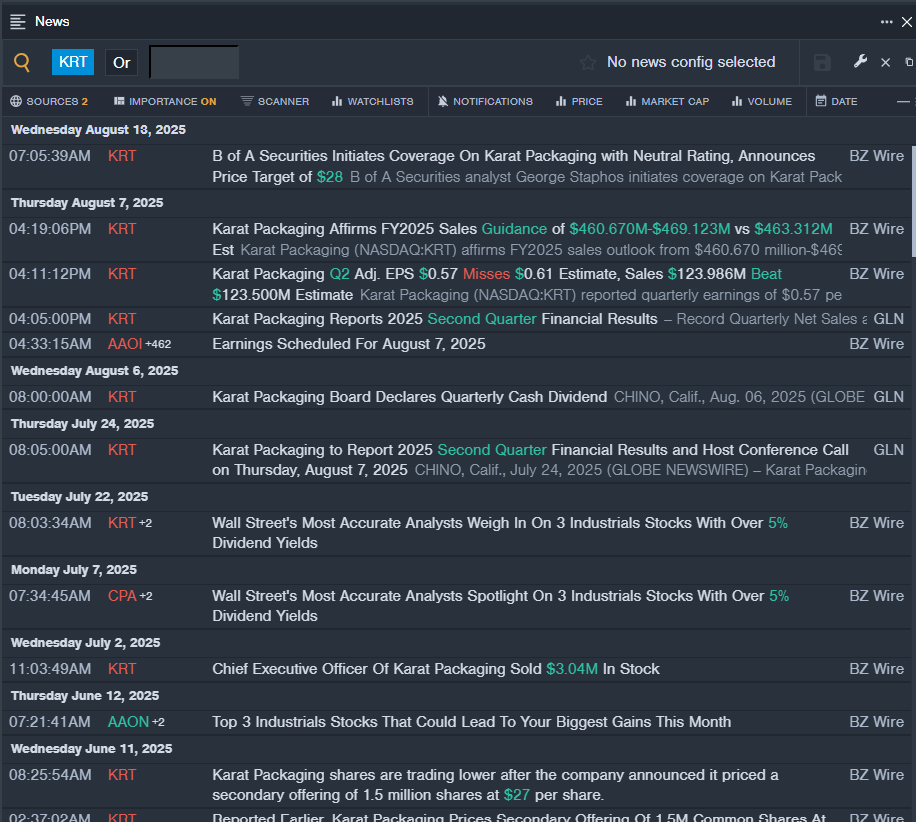916x822 pixels.
Task: Expand the +462 tickers on the AAOI row
Action: tap(158, 344)
